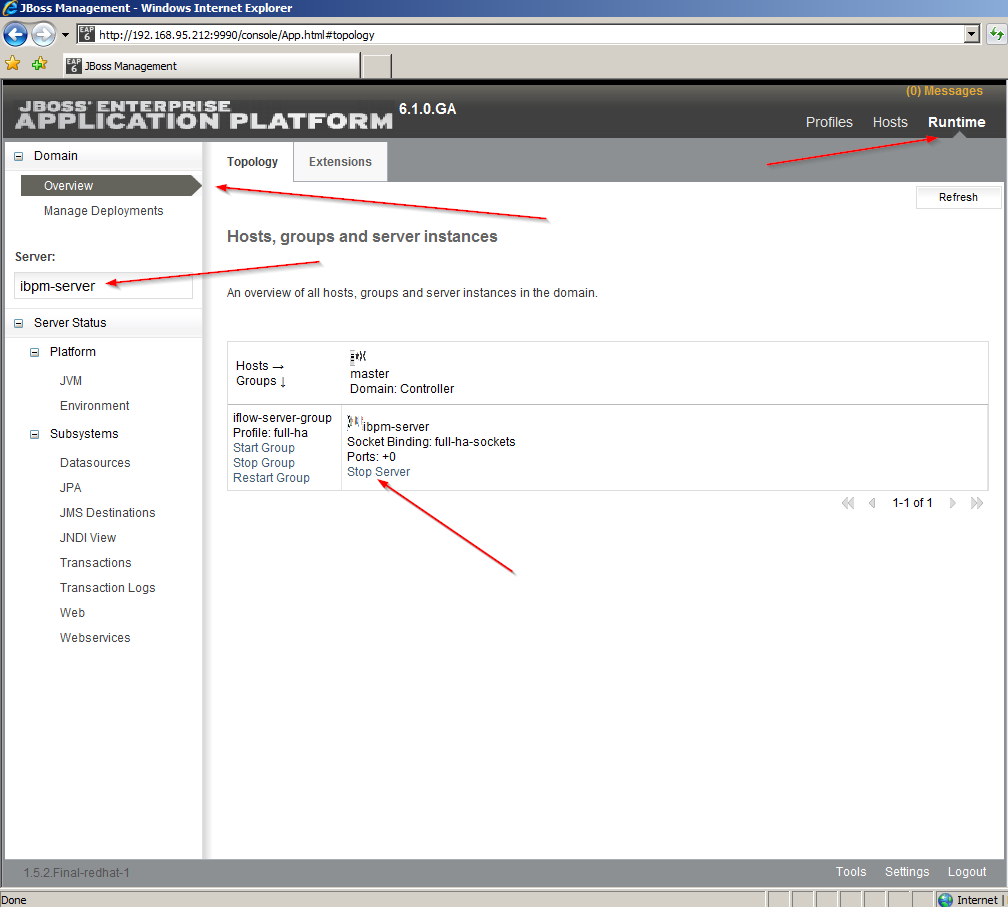The width and height of the screenshot is (1008, 907).
Task: Go to the last page of the table
Action: [977, 503]
